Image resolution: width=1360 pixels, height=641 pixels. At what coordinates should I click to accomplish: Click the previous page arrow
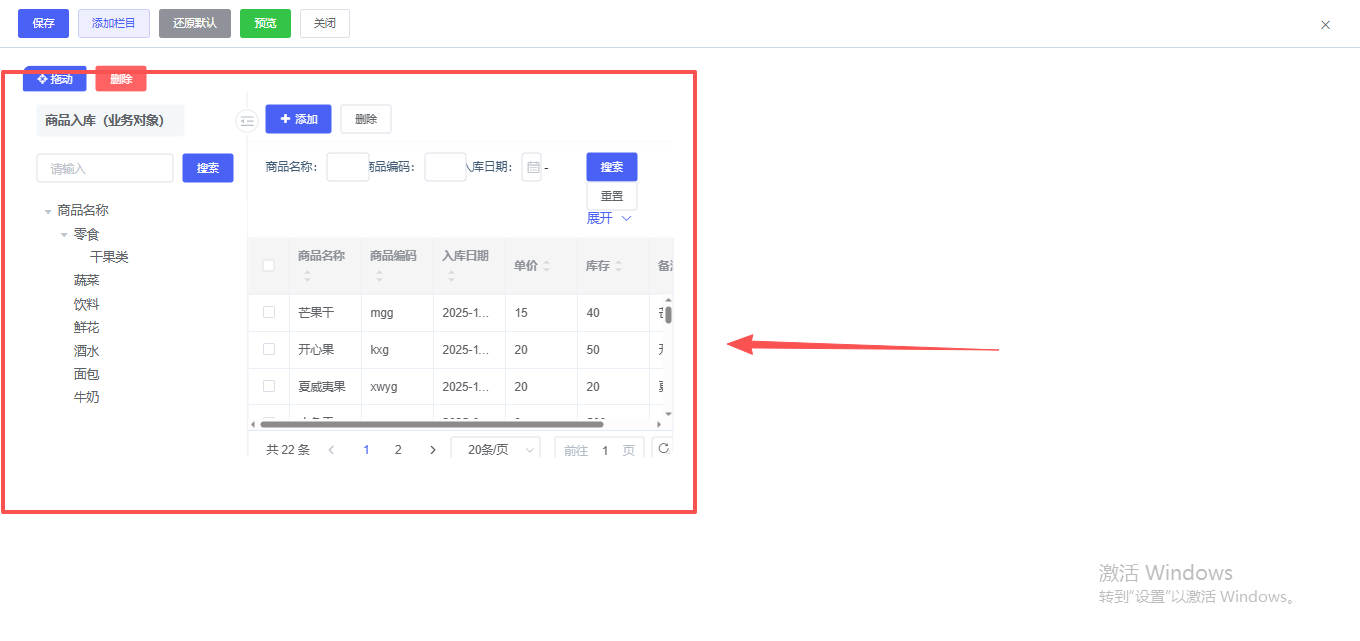click(331, 450)
